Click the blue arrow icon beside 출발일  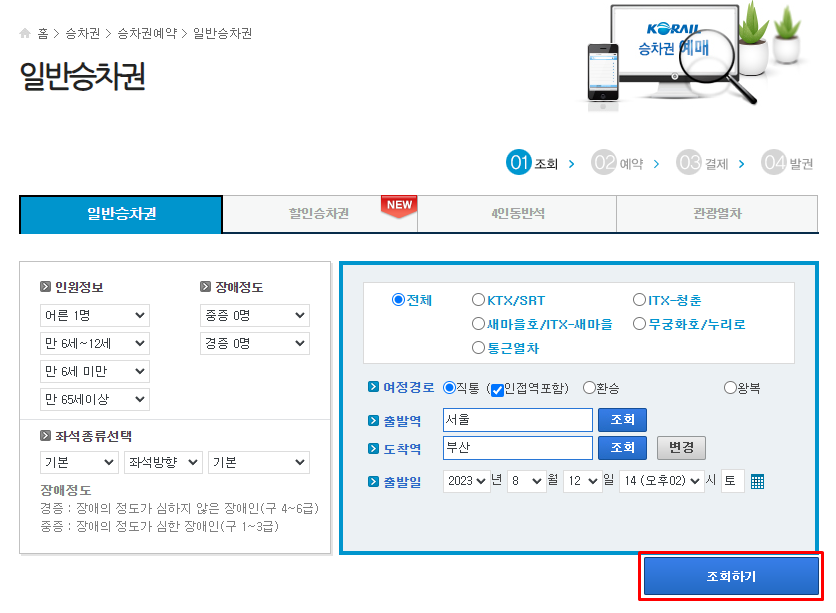click(x=373, y=481)
